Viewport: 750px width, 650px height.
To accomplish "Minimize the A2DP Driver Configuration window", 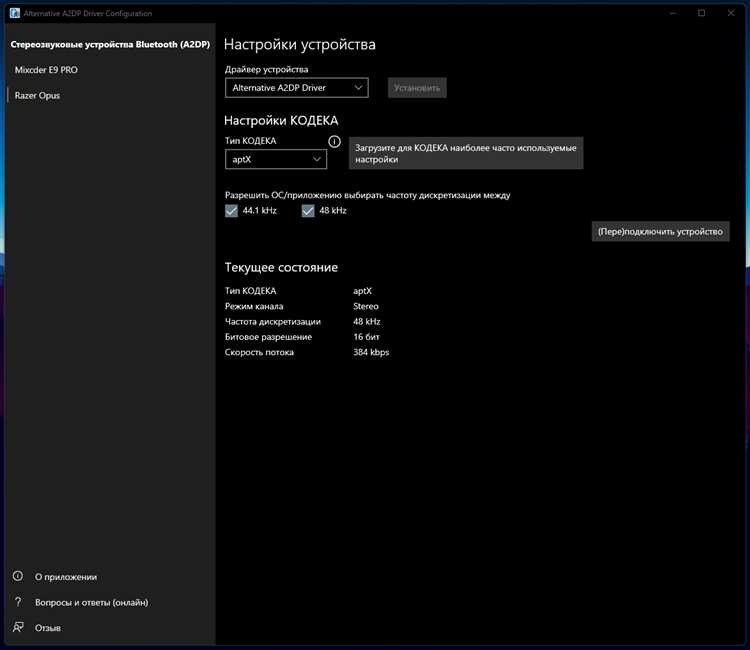I will coord(673,13).
